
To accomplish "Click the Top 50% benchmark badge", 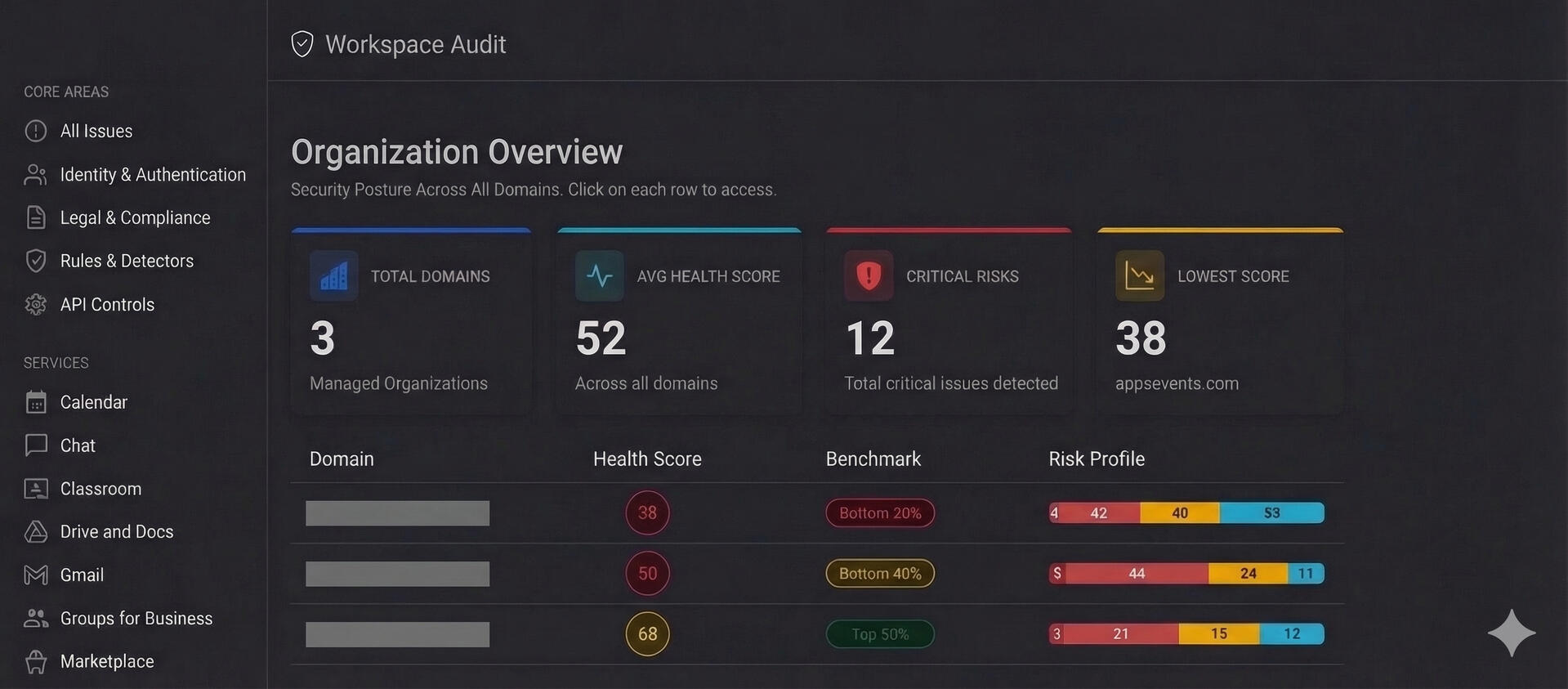I will point(880,634).
